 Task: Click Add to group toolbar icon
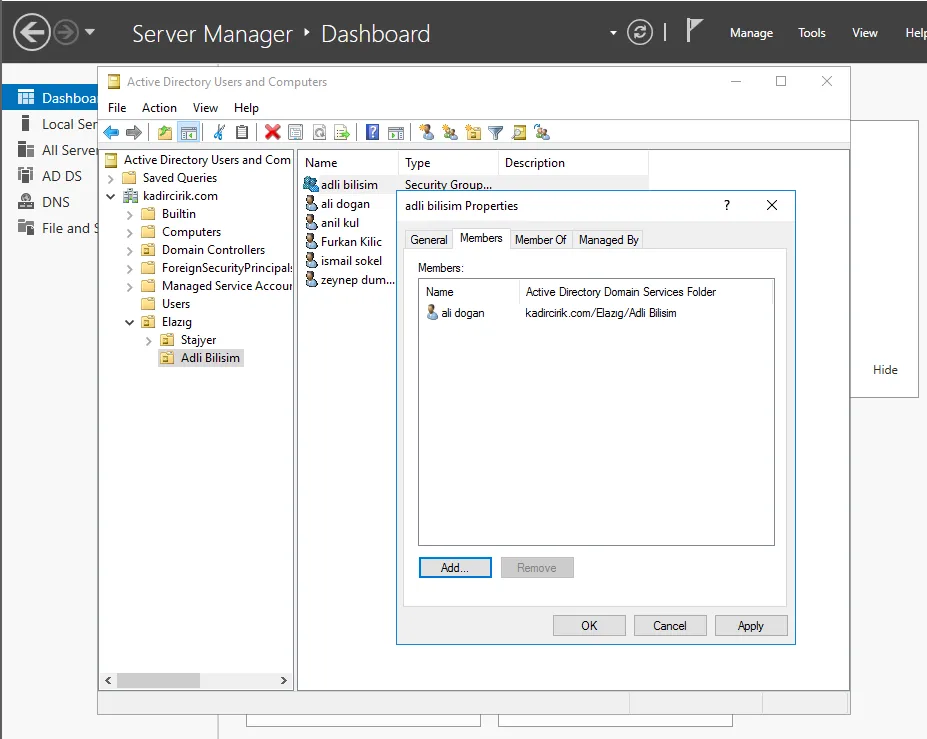[542, 132]
